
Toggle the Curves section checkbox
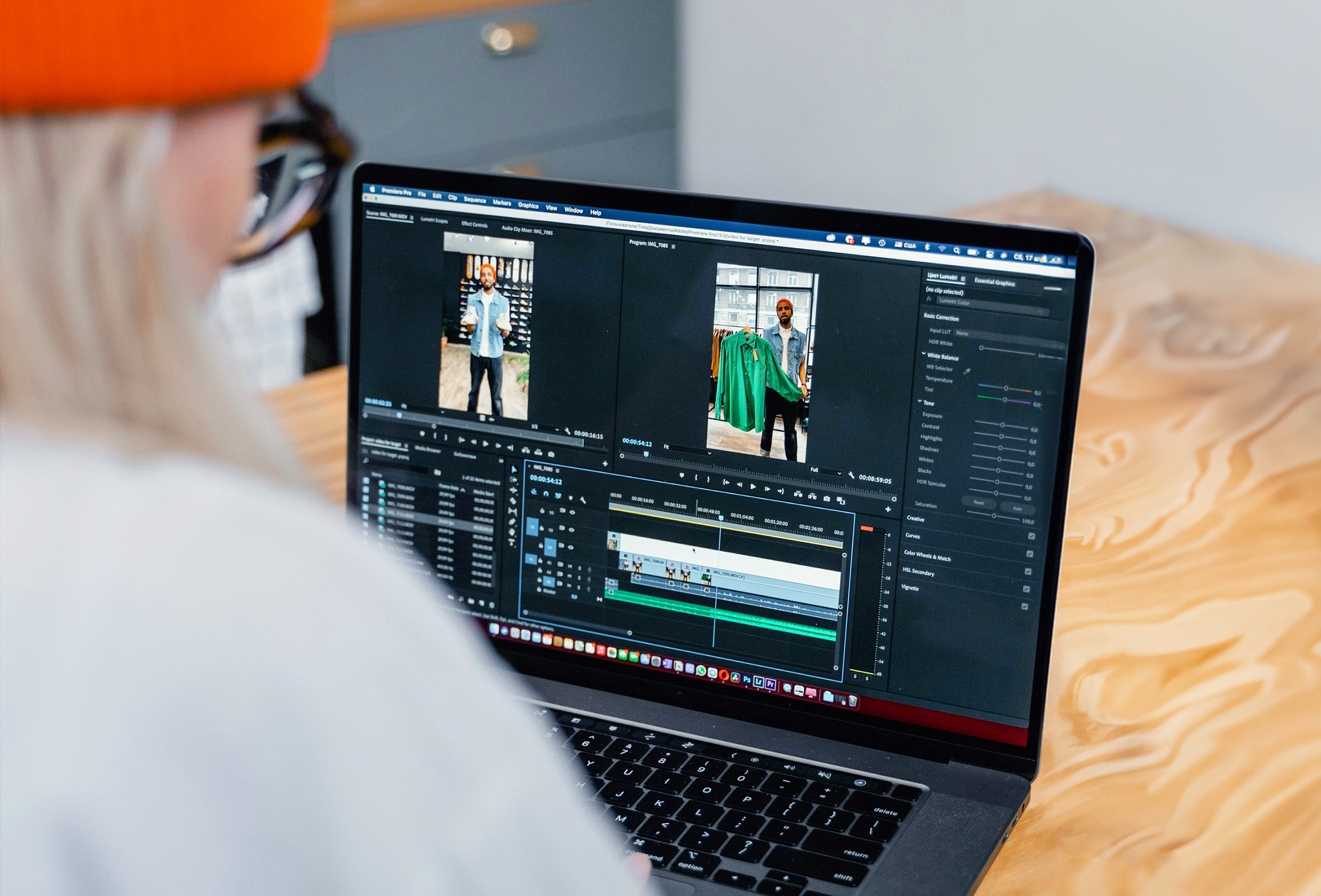pyautogui.click(x=1030, y=554)
